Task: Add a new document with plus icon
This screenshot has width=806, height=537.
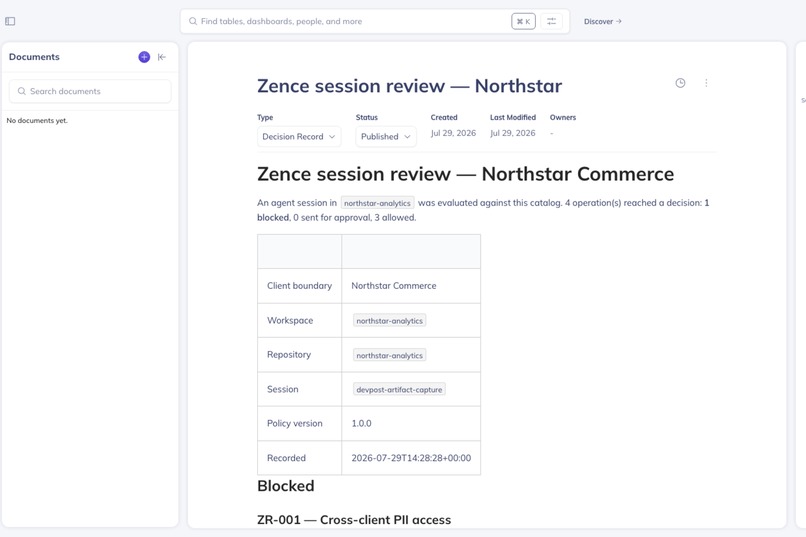Action: (x=144, y=57)
